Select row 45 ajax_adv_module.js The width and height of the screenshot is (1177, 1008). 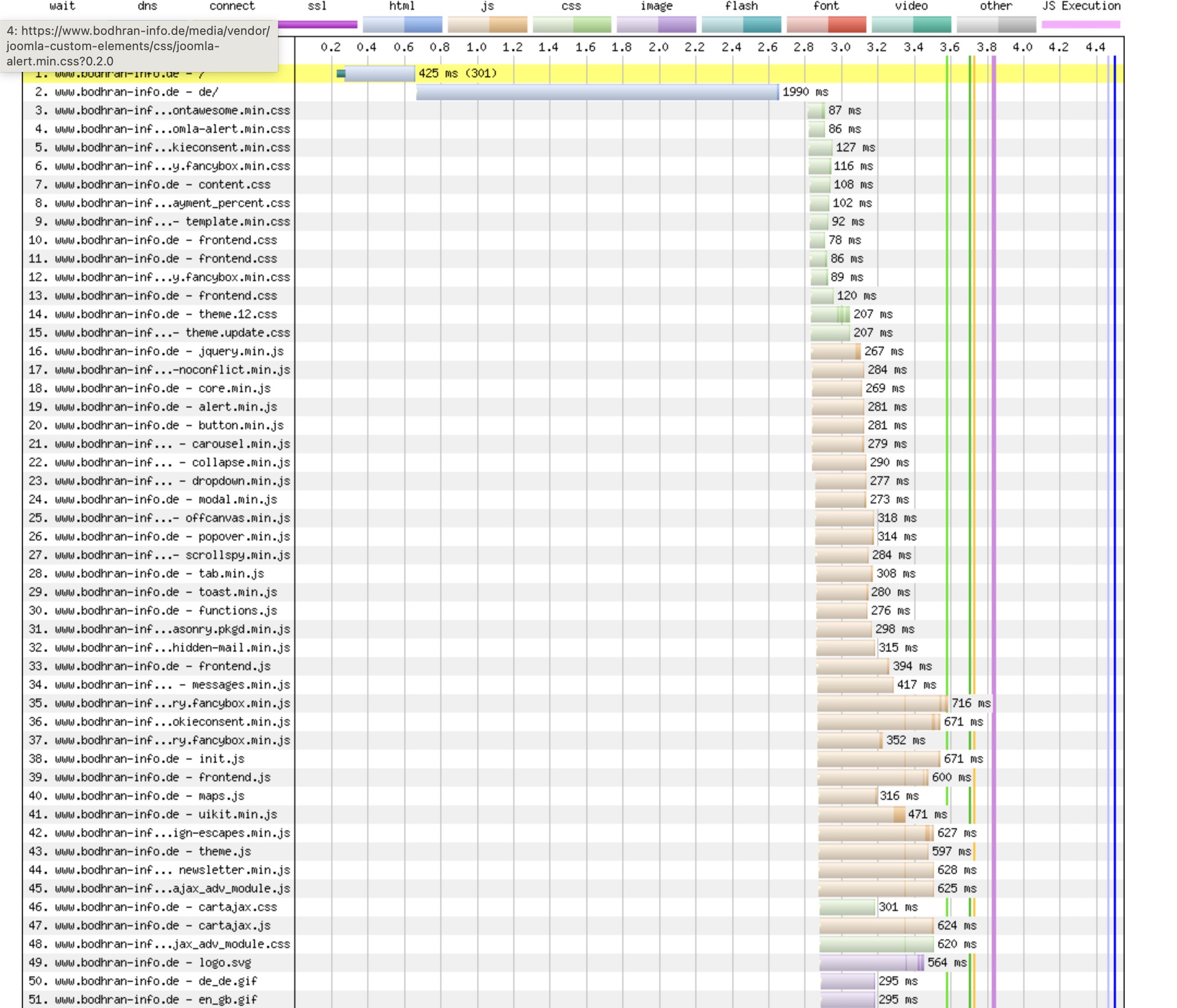tap(159, 888)
